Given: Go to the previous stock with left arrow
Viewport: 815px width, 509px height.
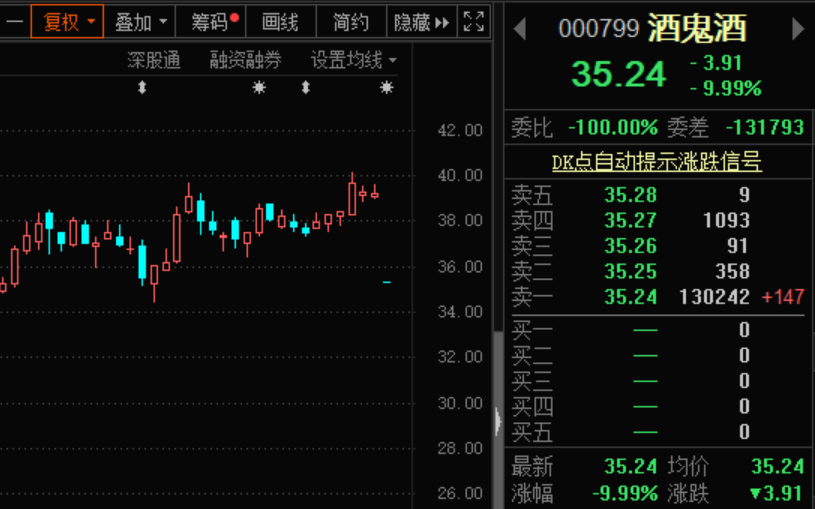Looking at the screenshot, I should point(520,29).
